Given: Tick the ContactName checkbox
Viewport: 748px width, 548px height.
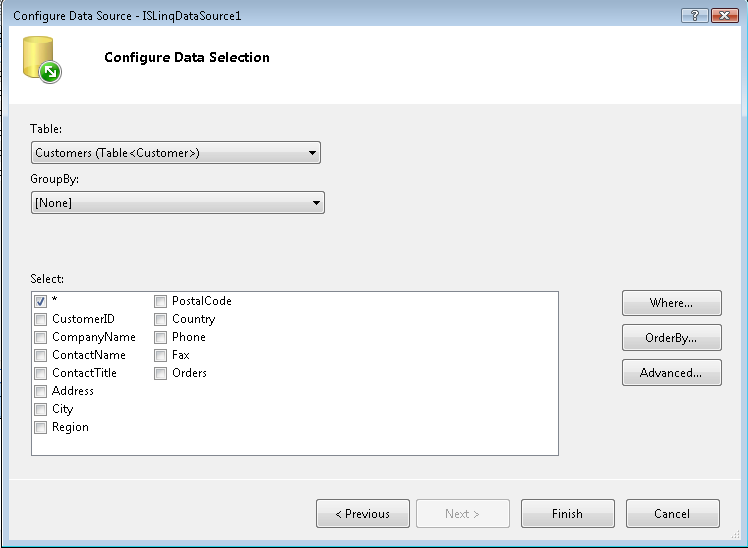Looking at the screenshot, I should pyautogui.click(x=41, y=355).
